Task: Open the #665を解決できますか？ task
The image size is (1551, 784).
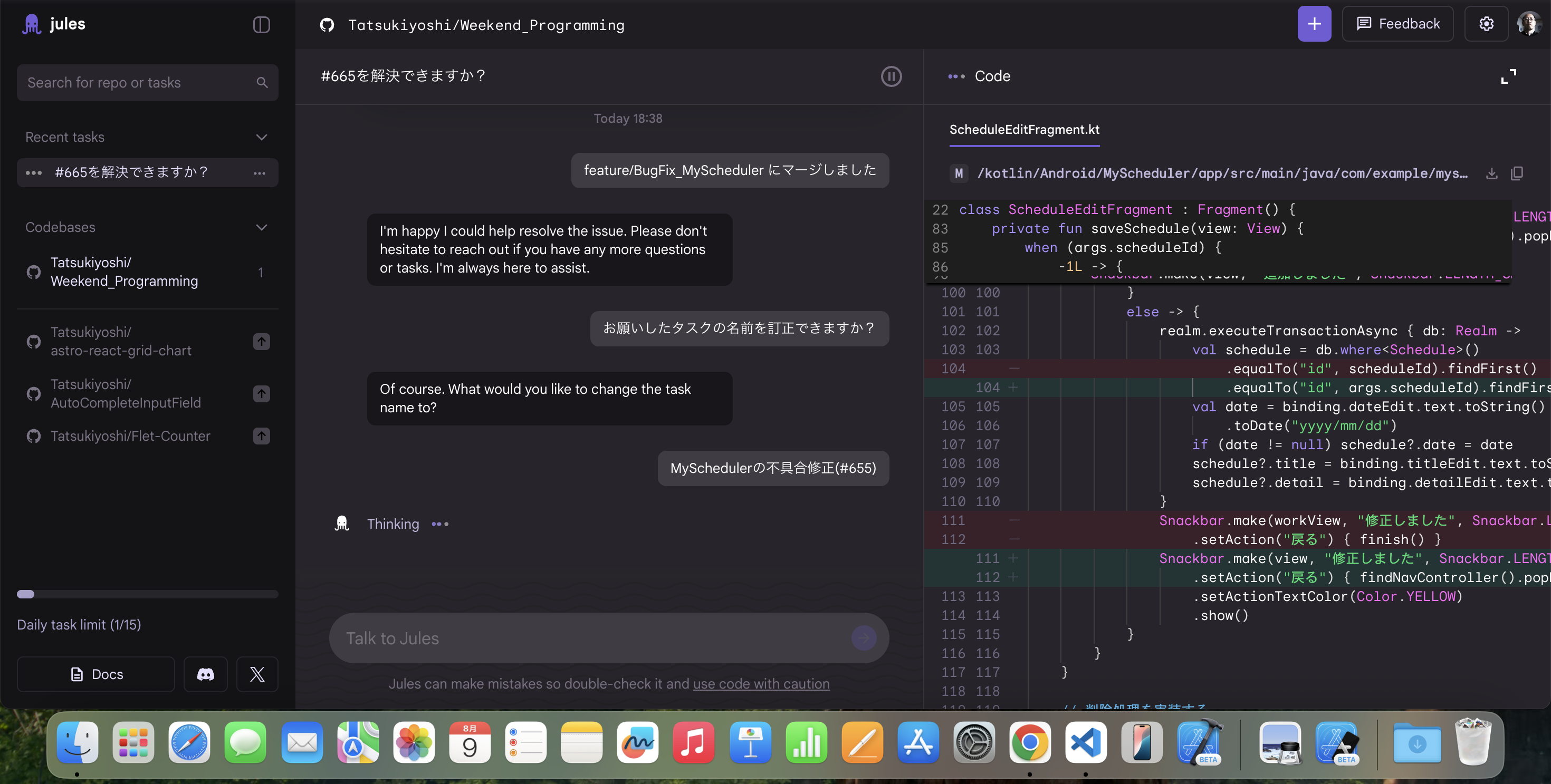Action: pyautogui.click(x=148, y=173)
